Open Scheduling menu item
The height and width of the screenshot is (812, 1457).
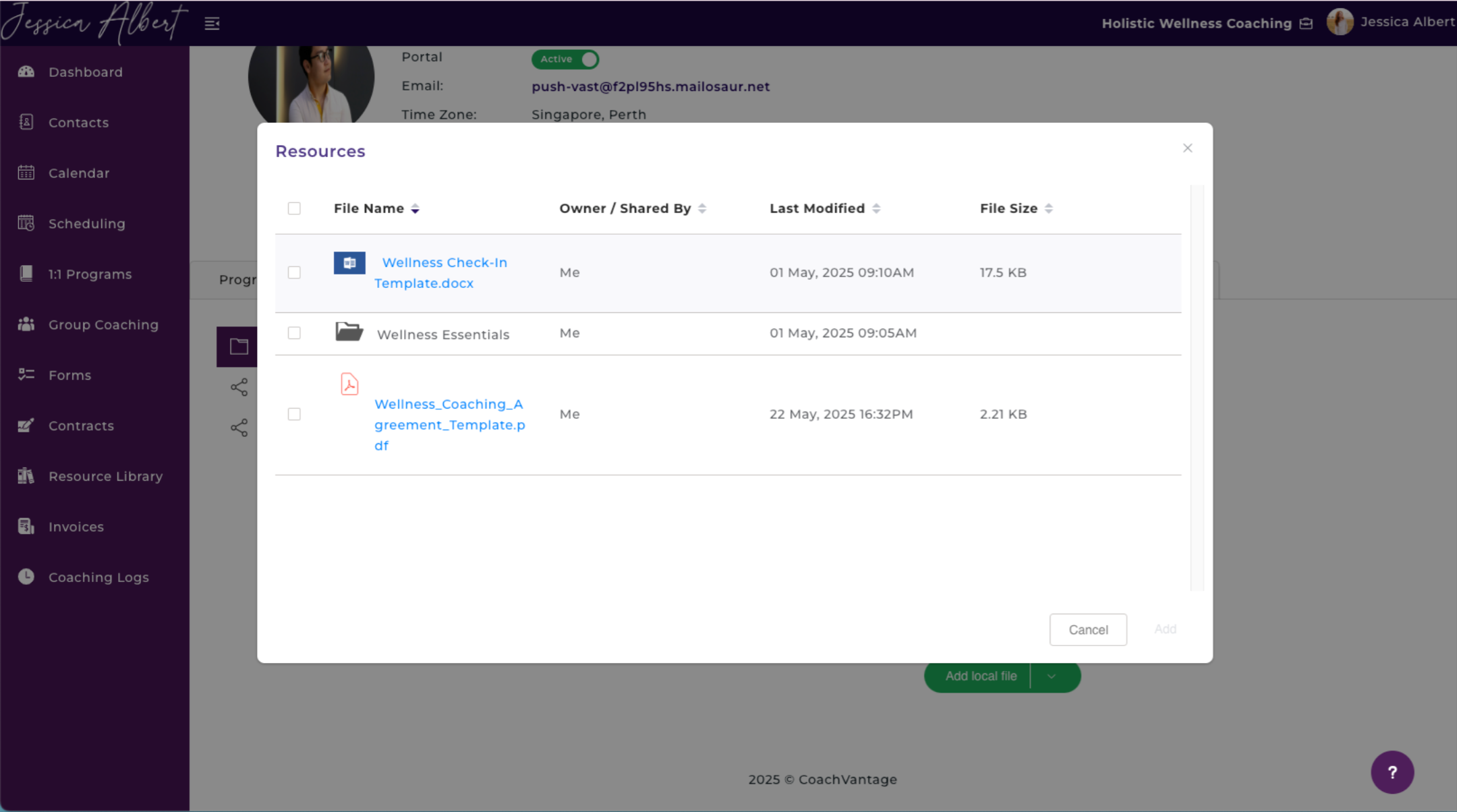point(87,223)
